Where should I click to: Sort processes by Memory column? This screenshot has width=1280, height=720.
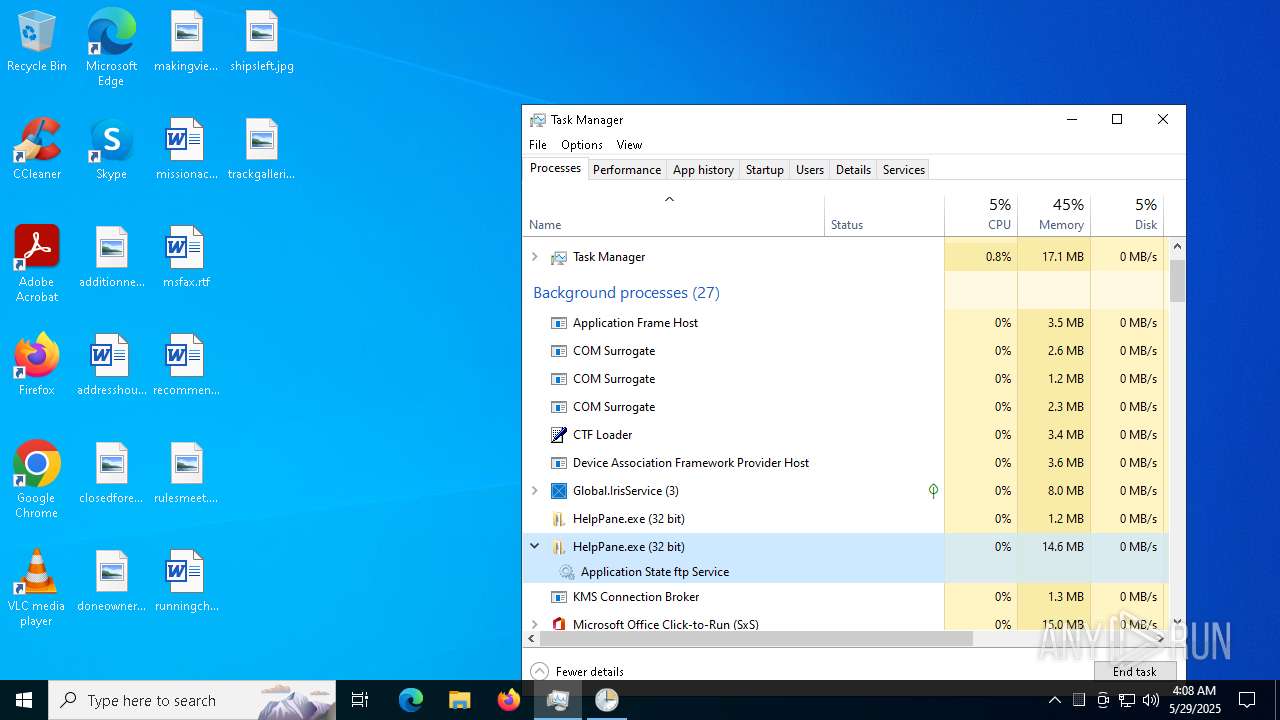coord(1054,213)
